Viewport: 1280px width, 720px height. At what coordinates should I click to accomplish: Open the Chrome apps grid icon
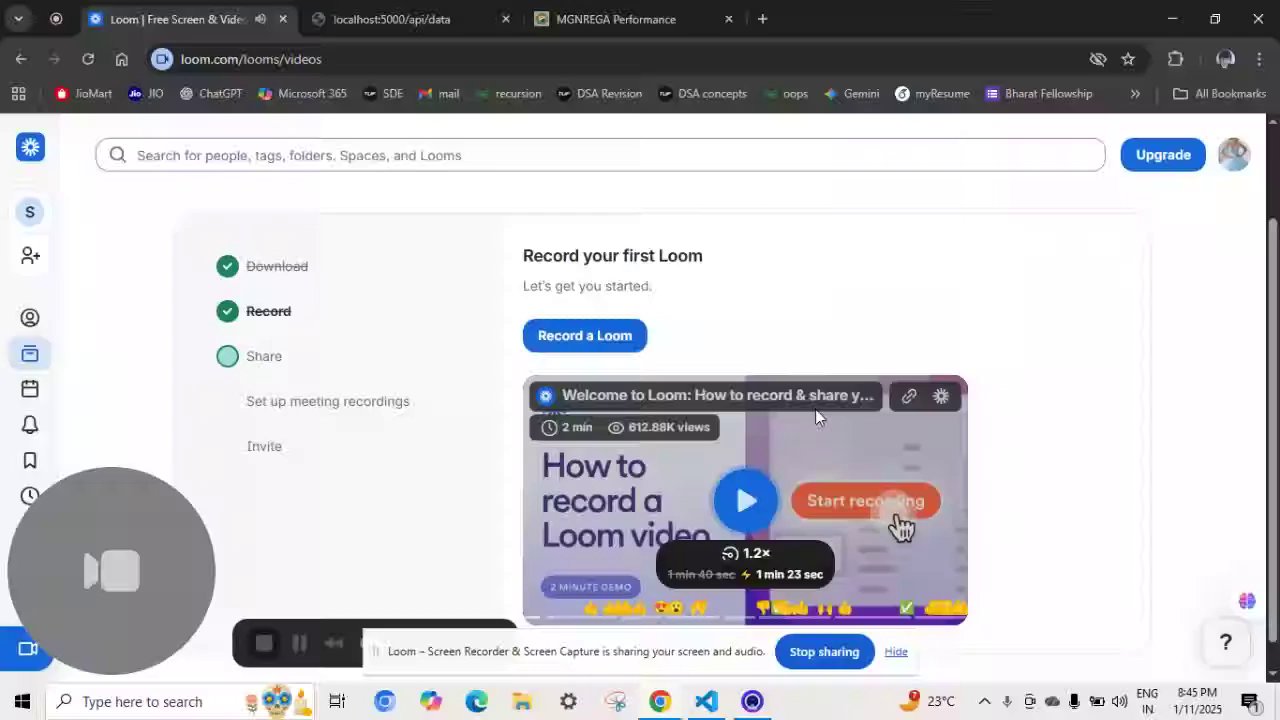pyautogui.click(x=18, y=94)
